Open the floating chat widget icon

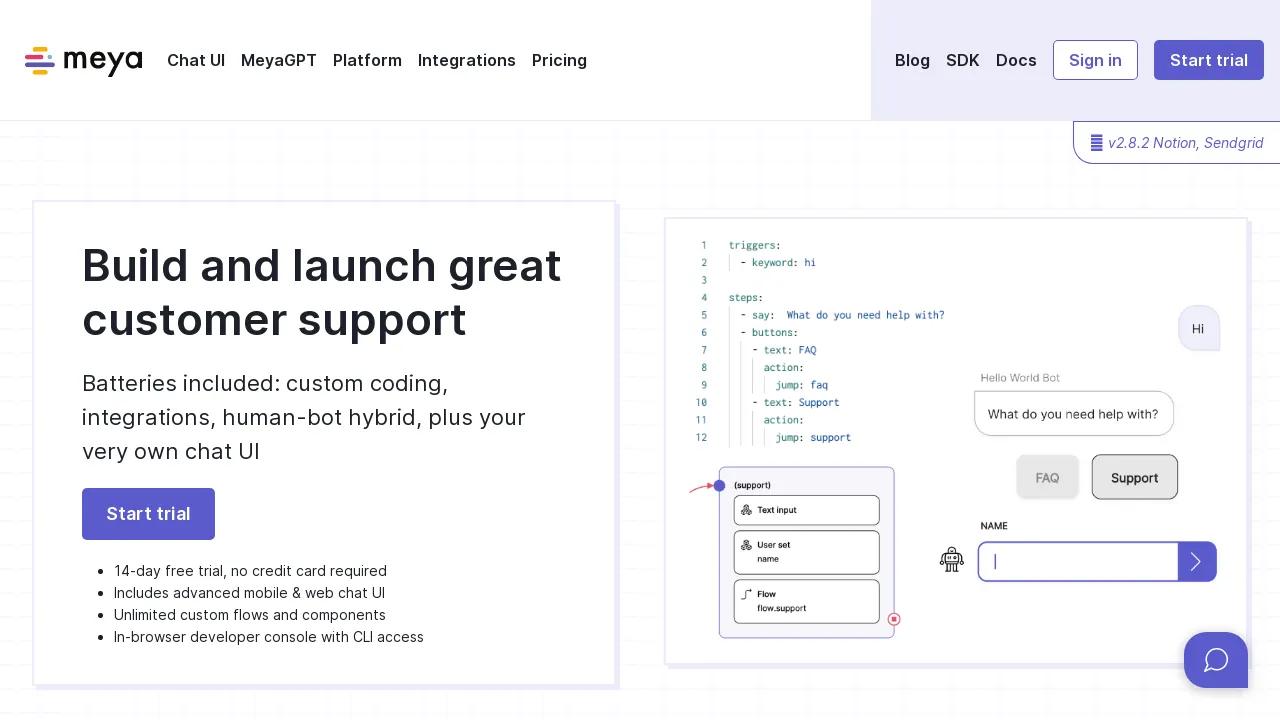[1216, 660]
